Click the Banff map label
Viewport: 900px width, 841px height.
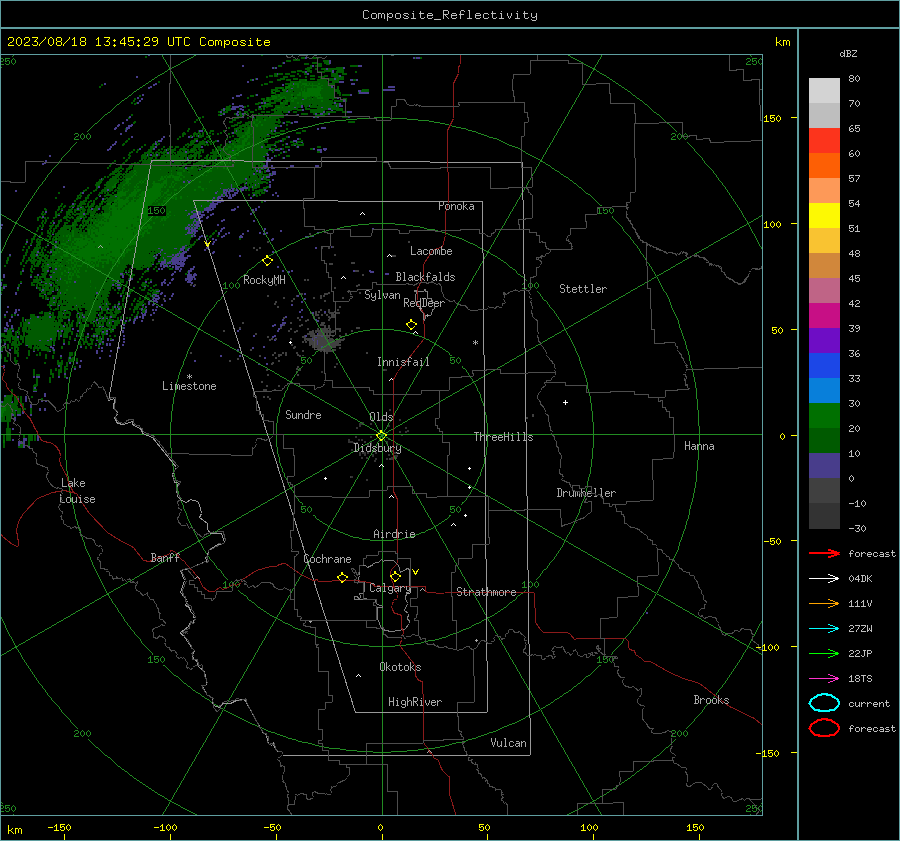point(165,557)
